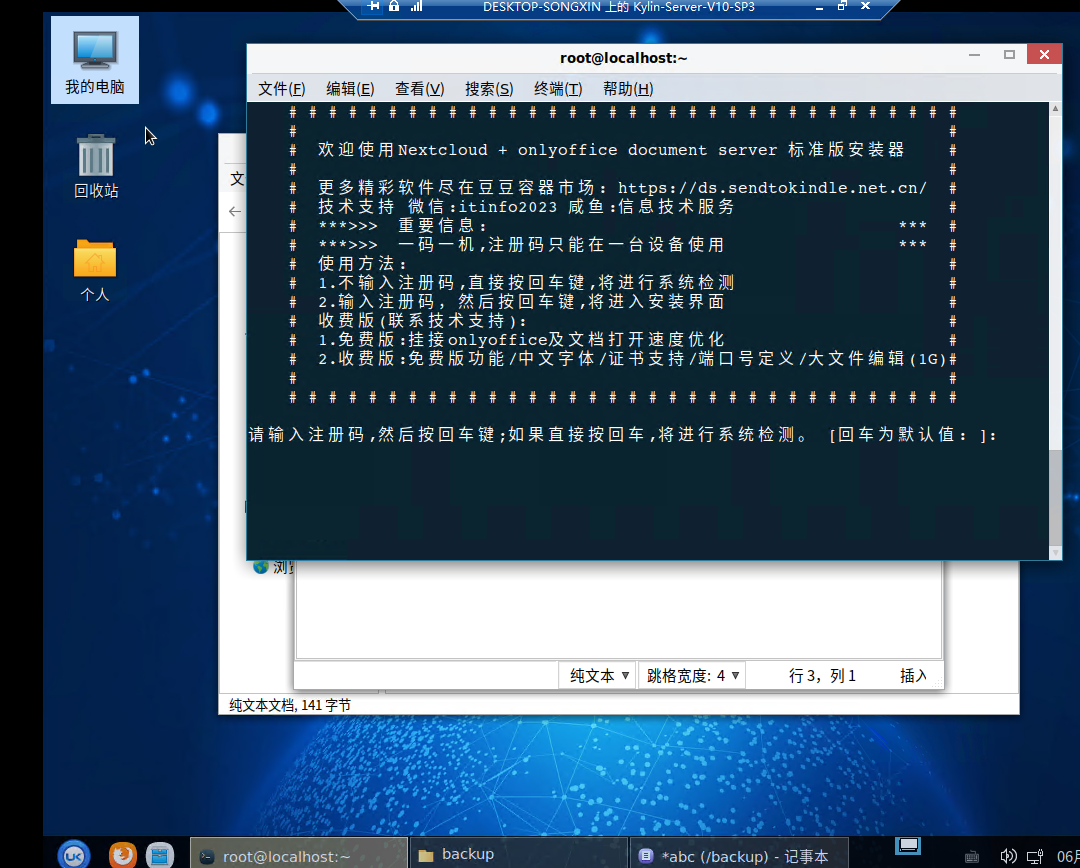
Task: Click the terminal scrollbar down arrow
Action: [x=1055, y=552]
